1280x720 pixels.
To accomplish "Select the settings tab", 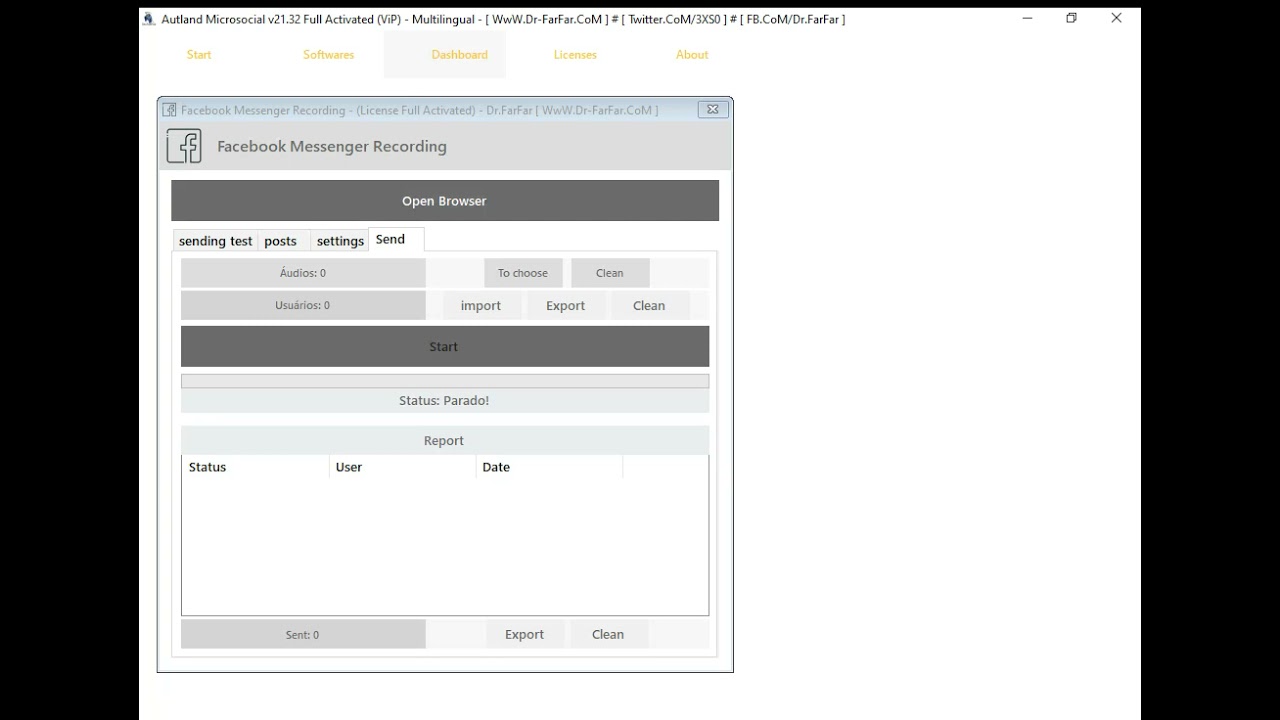I will [x=340, y=241].
